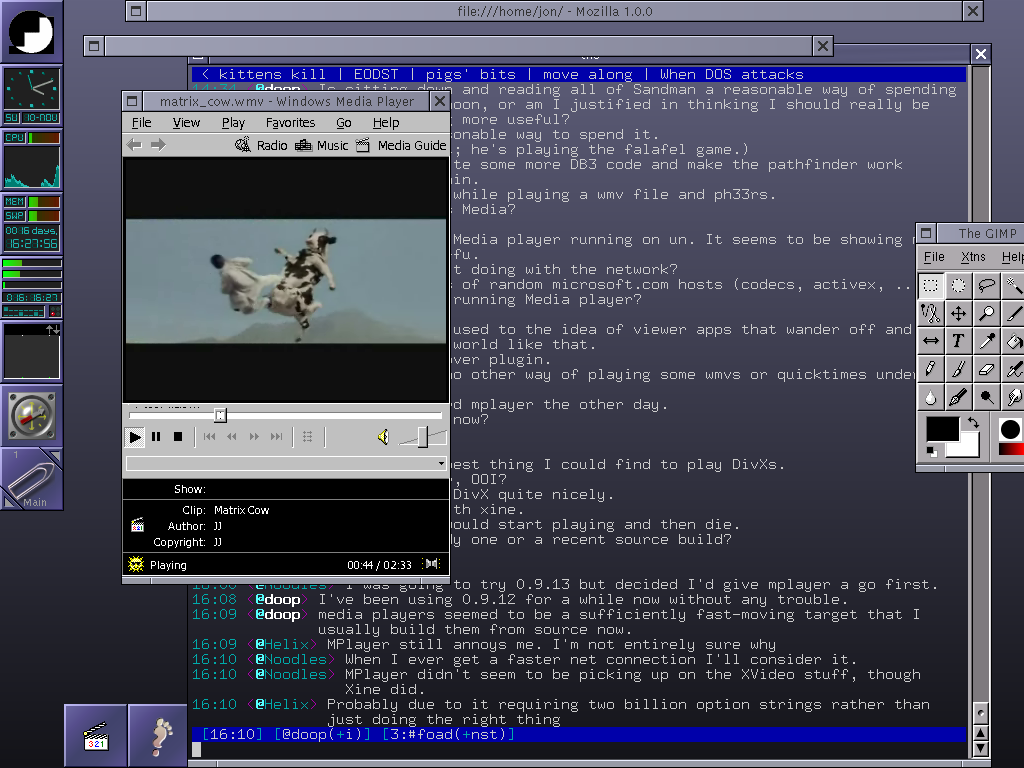Click the preview playlist button
Screen dimensions: 1024x768
(x=307, y=437)
